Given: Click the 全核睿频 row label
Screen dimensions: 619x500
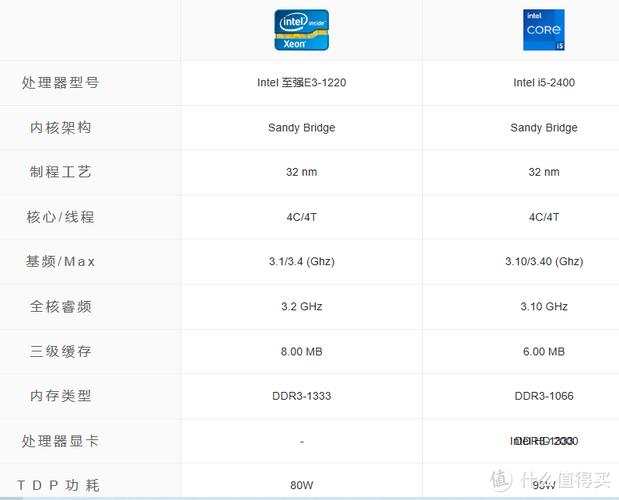Looking at the screenshot, I should [x=60, y=307].
